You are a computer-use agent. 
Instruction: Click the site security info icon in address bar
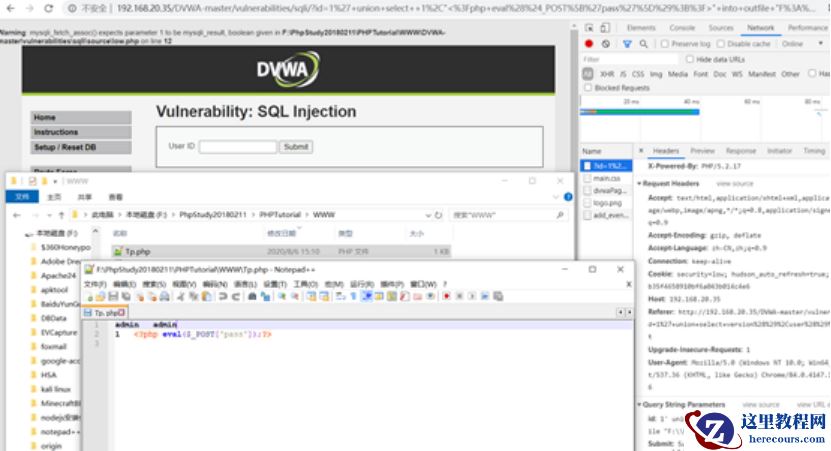pyautogui.click(x=73, y=8)
